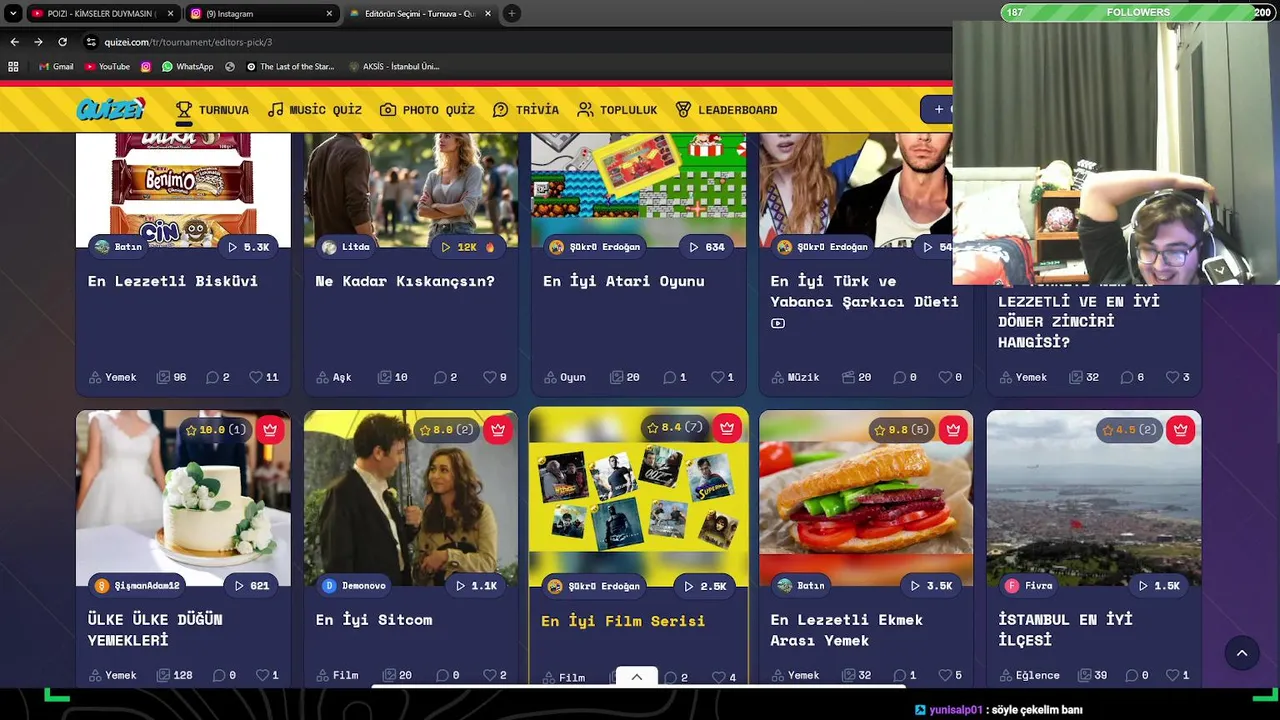Viewport: 1280px width, 720px height.
Task: Open the MUSIC QUIZ navigation item
Action: tap(315, 110)
